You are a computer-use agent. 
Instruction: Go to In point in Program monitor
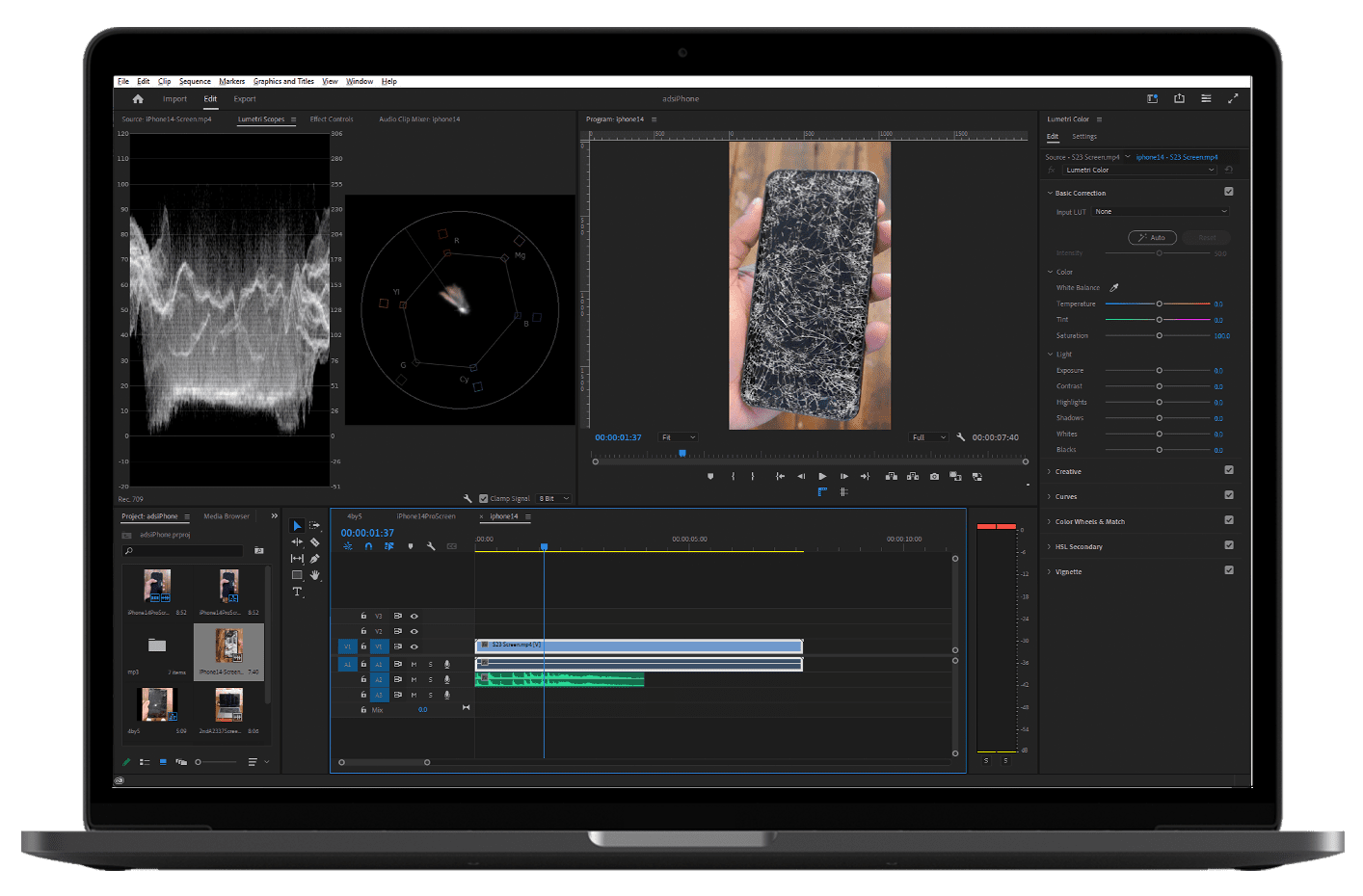click(x=780, y=476)
